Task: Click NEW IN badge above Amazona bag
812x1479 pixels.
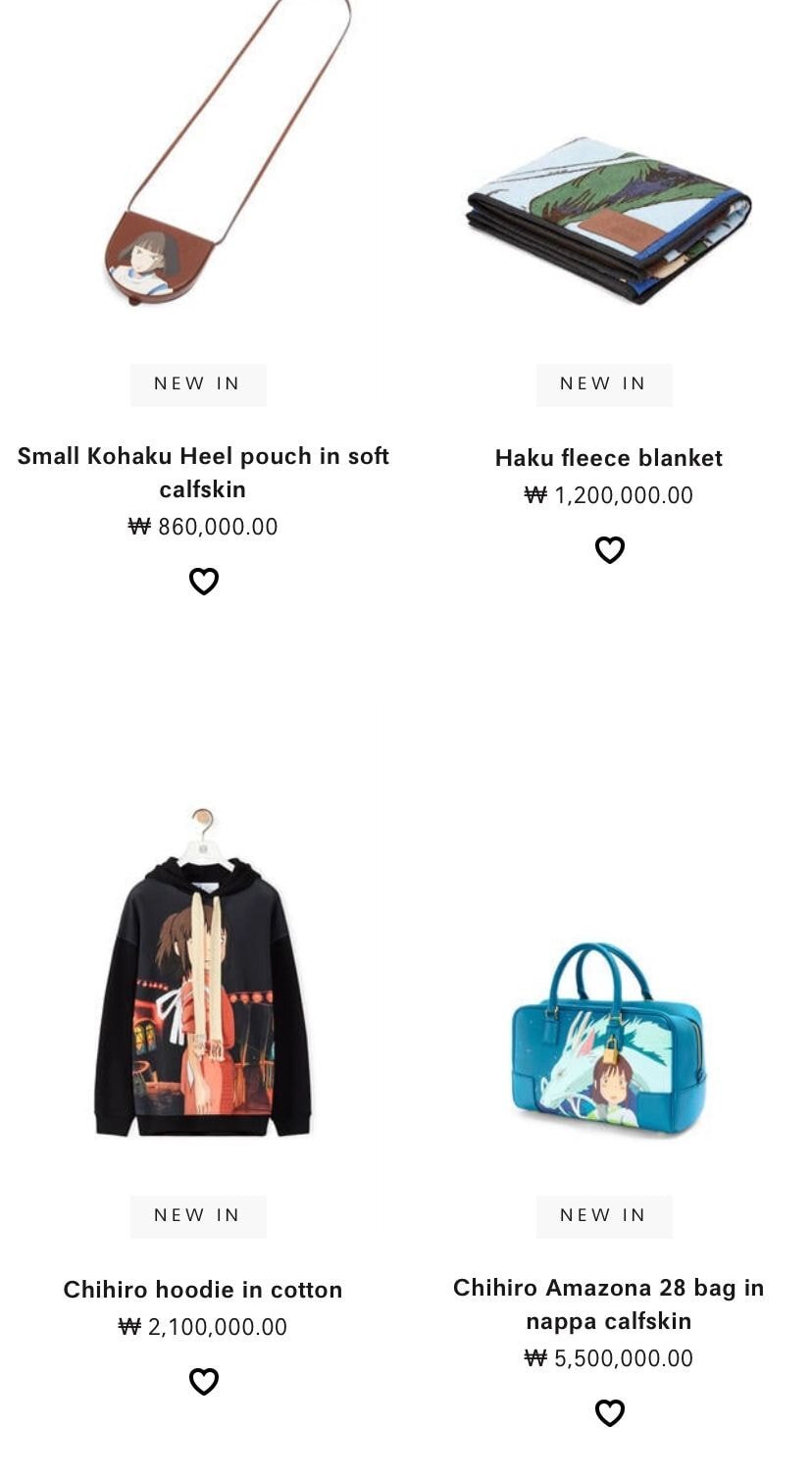Action: 604,1216
